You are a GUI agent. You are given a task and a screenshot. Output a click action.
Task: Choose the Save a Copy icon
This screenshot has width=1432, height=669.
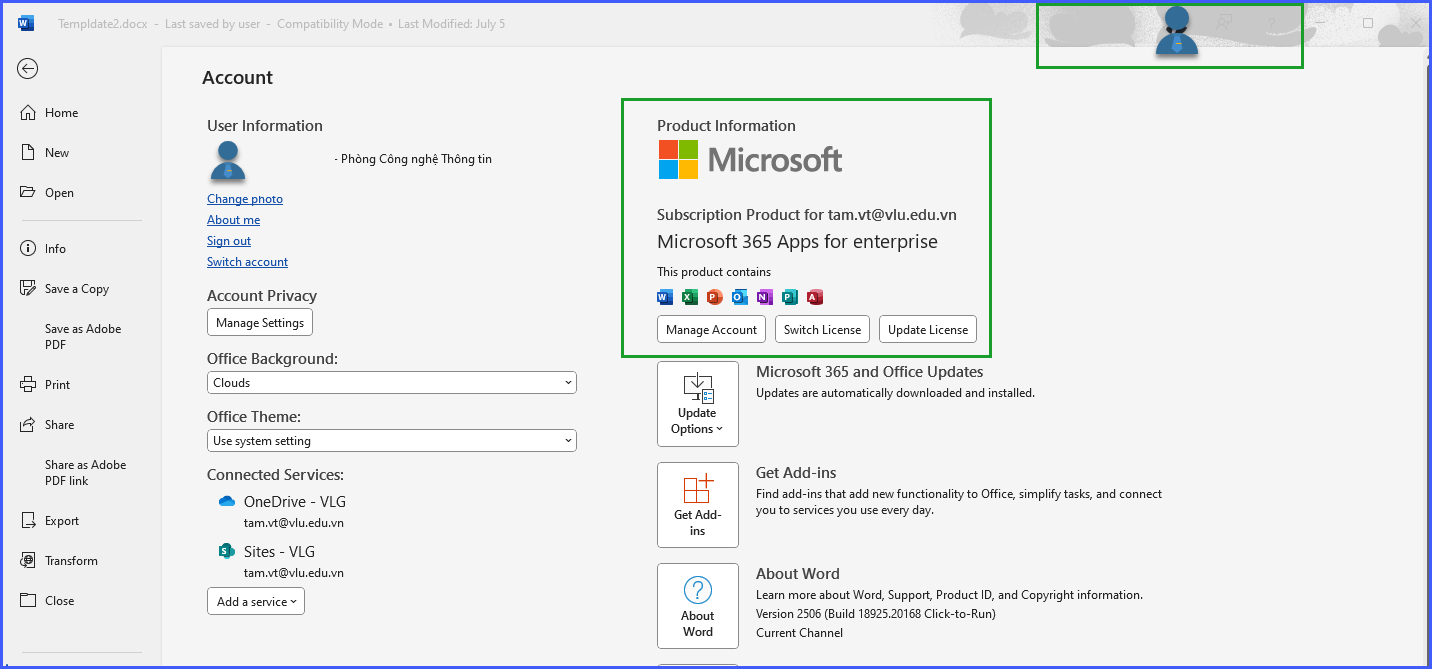click(x=28, y=289)
